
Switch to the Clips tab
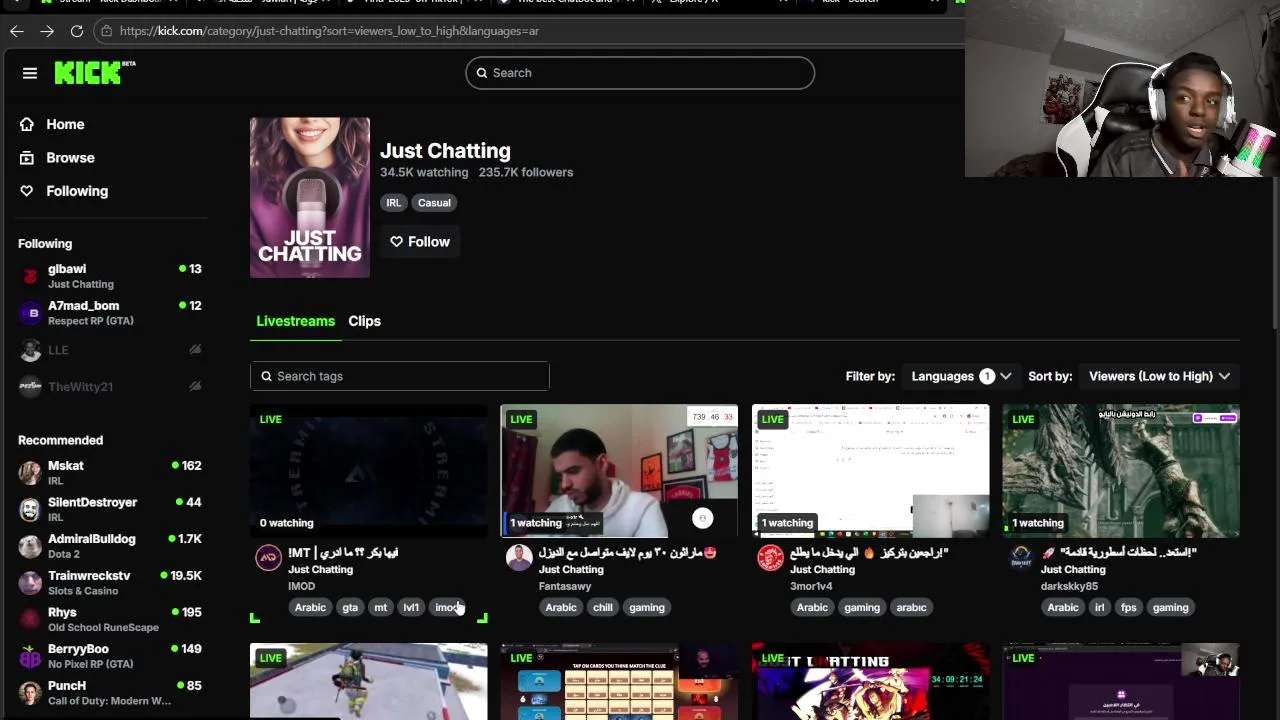coord(364,321)
